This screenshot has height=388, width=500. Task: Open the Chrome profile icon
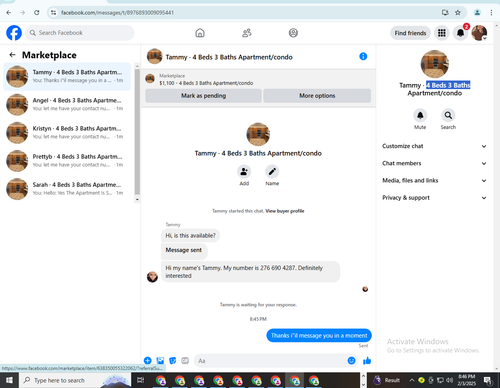(x=477, y=13)
